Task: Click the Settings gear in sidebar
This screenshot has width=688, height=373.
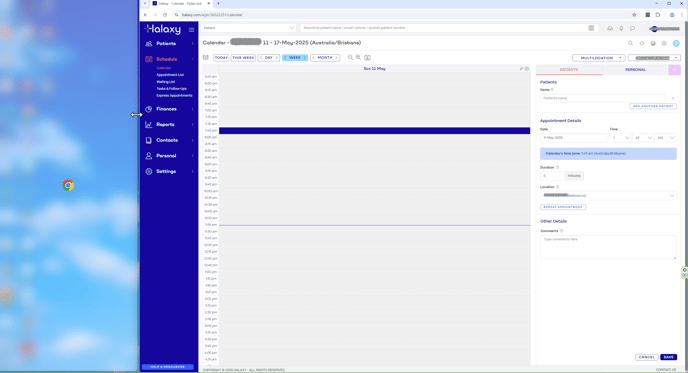Action: click(x=149, y=172)
